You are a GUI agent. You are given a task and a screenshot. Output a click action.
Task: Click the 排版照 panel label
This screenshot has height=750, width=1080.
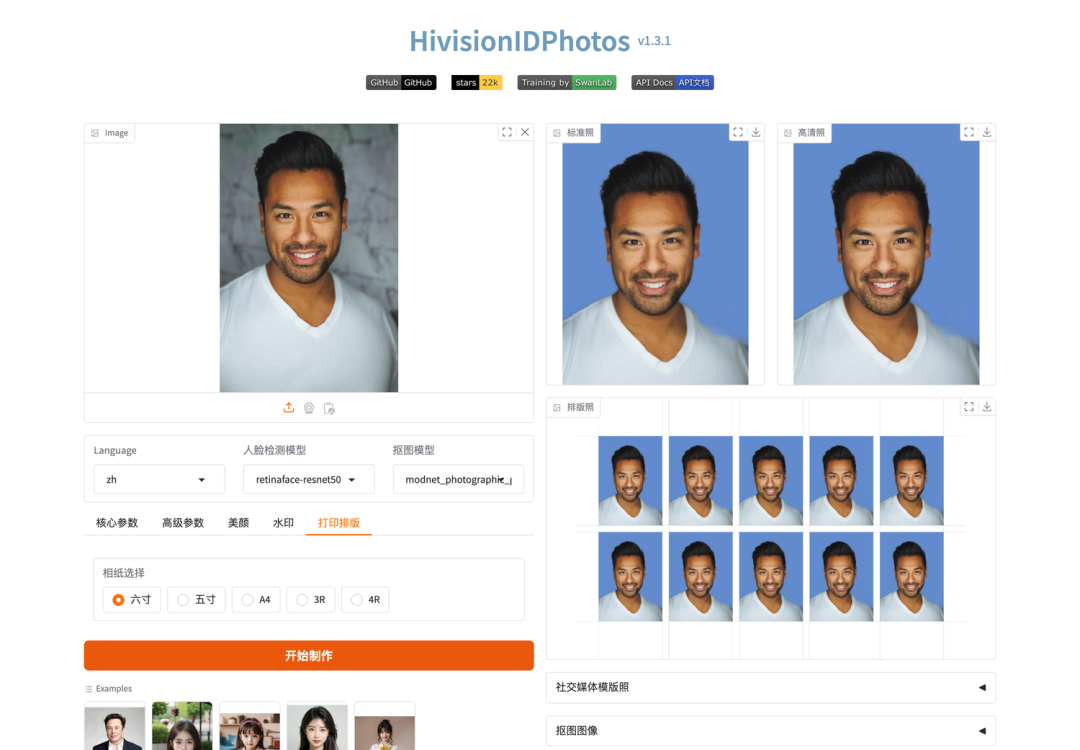click(574, 407)
